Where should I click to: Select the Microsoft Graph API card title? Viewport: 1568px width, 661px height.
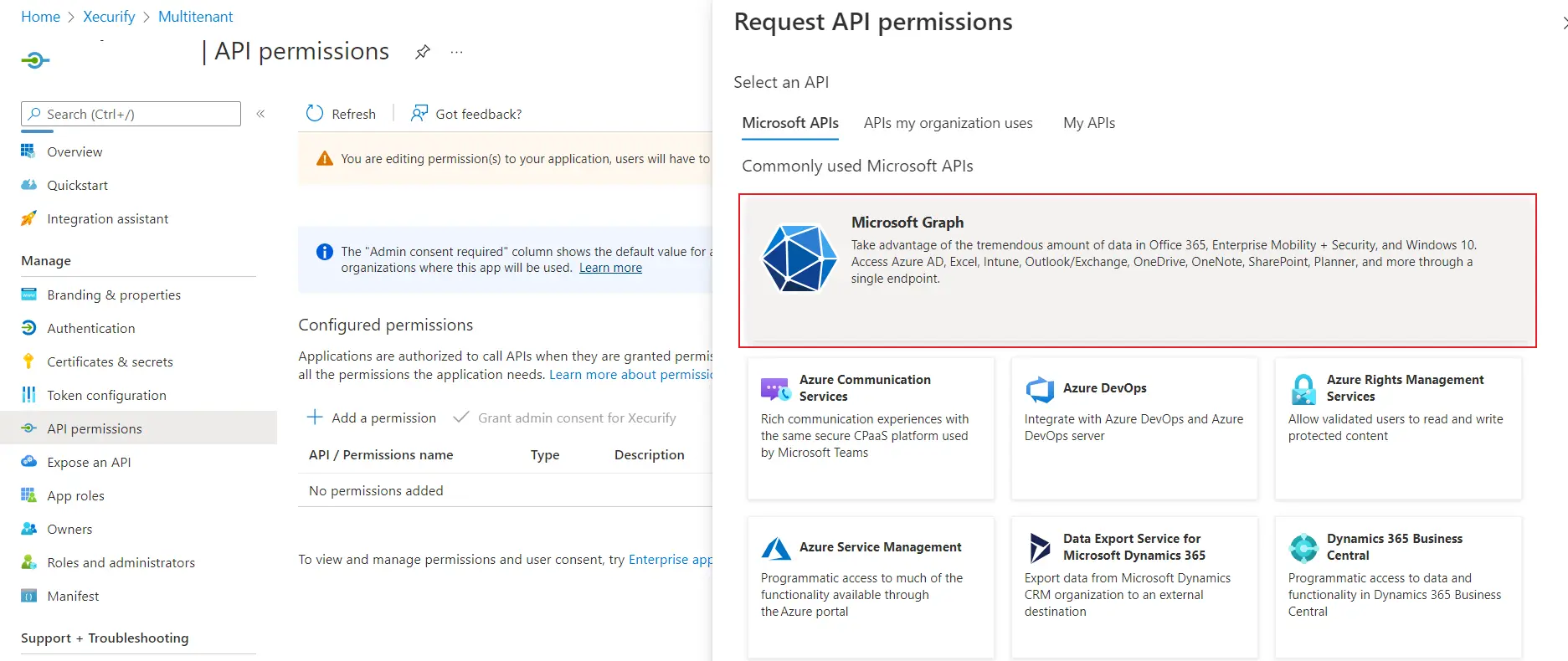pos(907,223)
